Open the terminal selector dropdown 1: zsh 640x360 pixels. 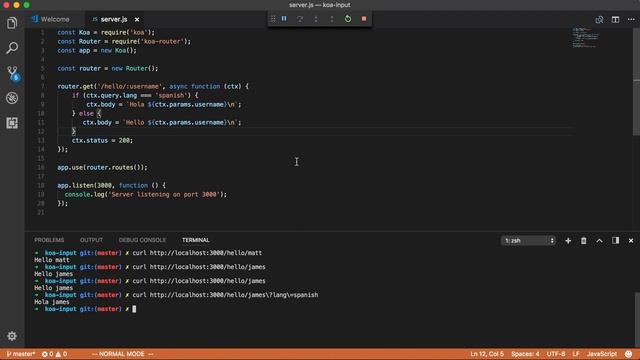point(529,241)
